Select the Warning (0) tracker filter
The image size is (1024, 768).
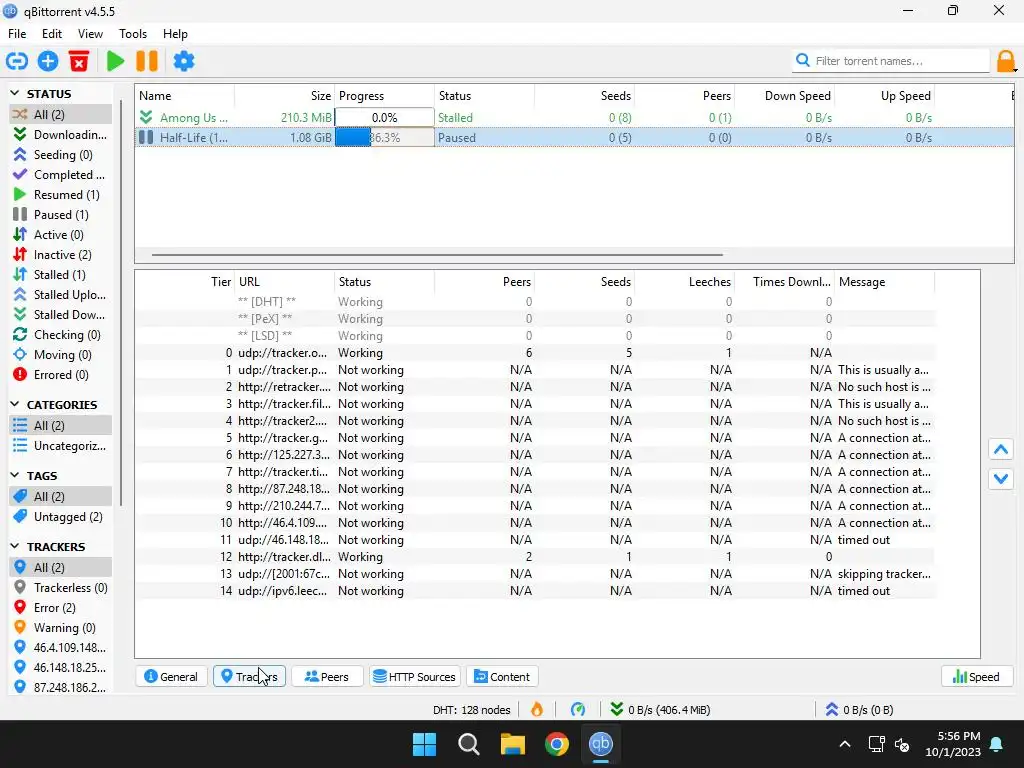[61, 628]
